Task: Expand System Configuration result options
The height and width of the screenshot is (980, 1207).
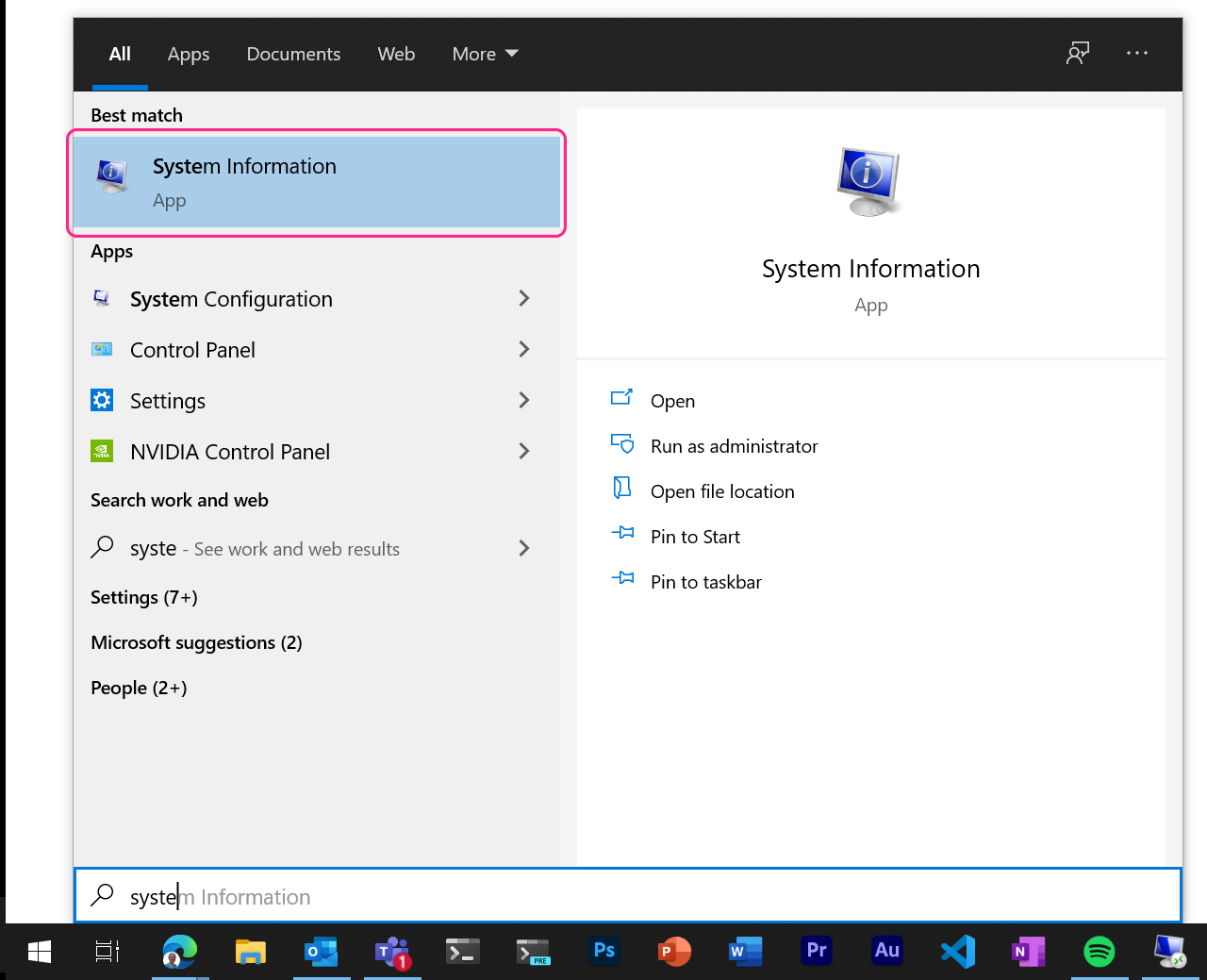Action: click(524, 298)
